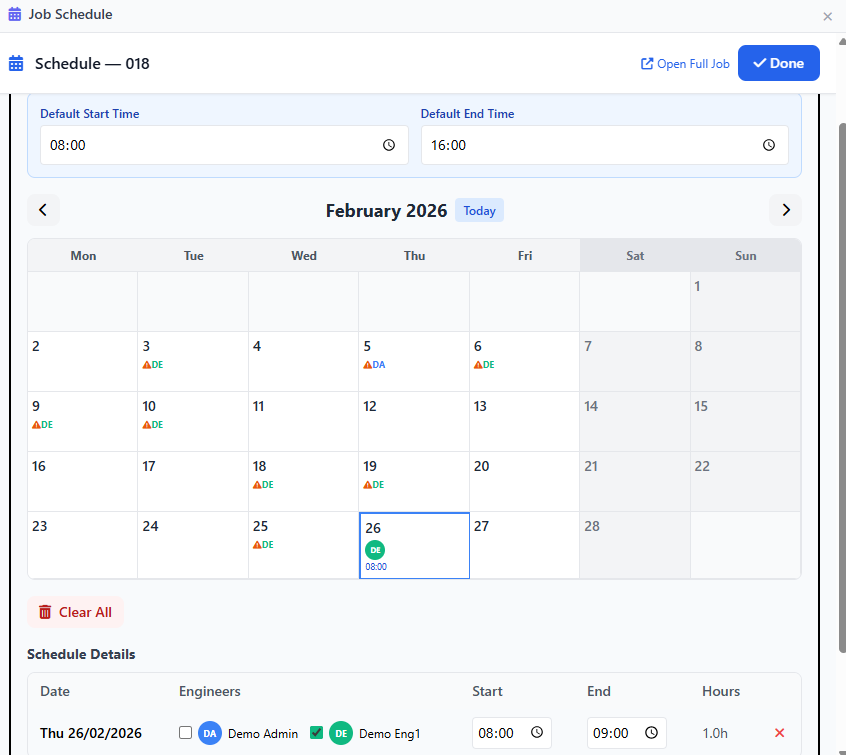The height and width of the screenshot is (755, 846).
Task: Click the Clear All button
Action: pos(76,612)
